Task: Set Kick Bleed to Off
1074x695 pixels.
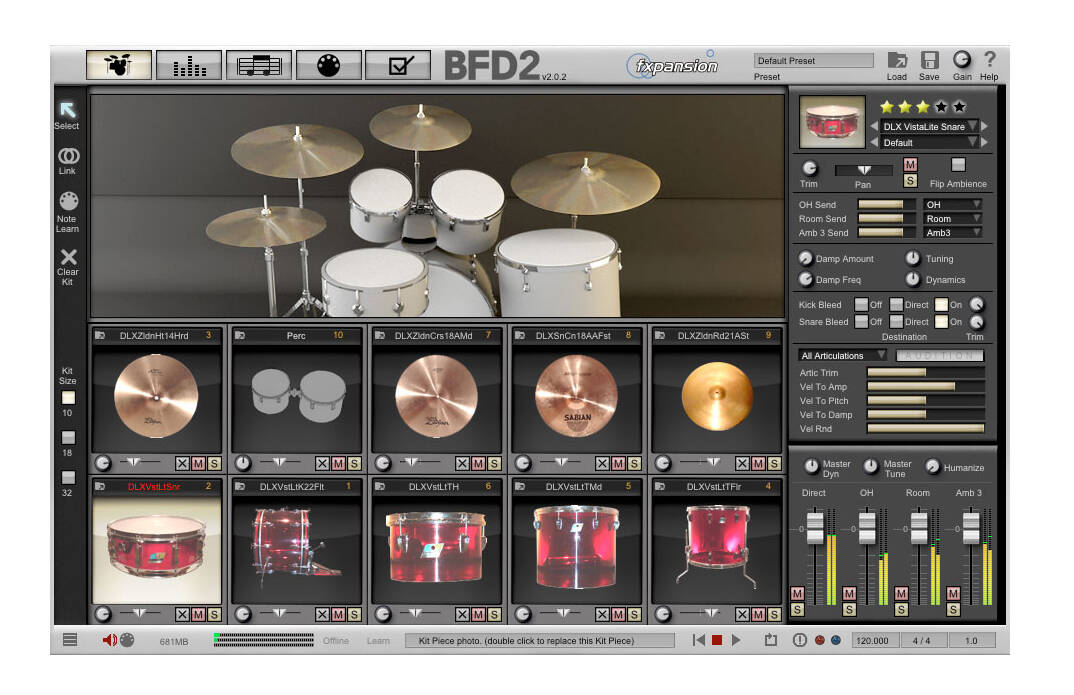Action: (861, 305)
